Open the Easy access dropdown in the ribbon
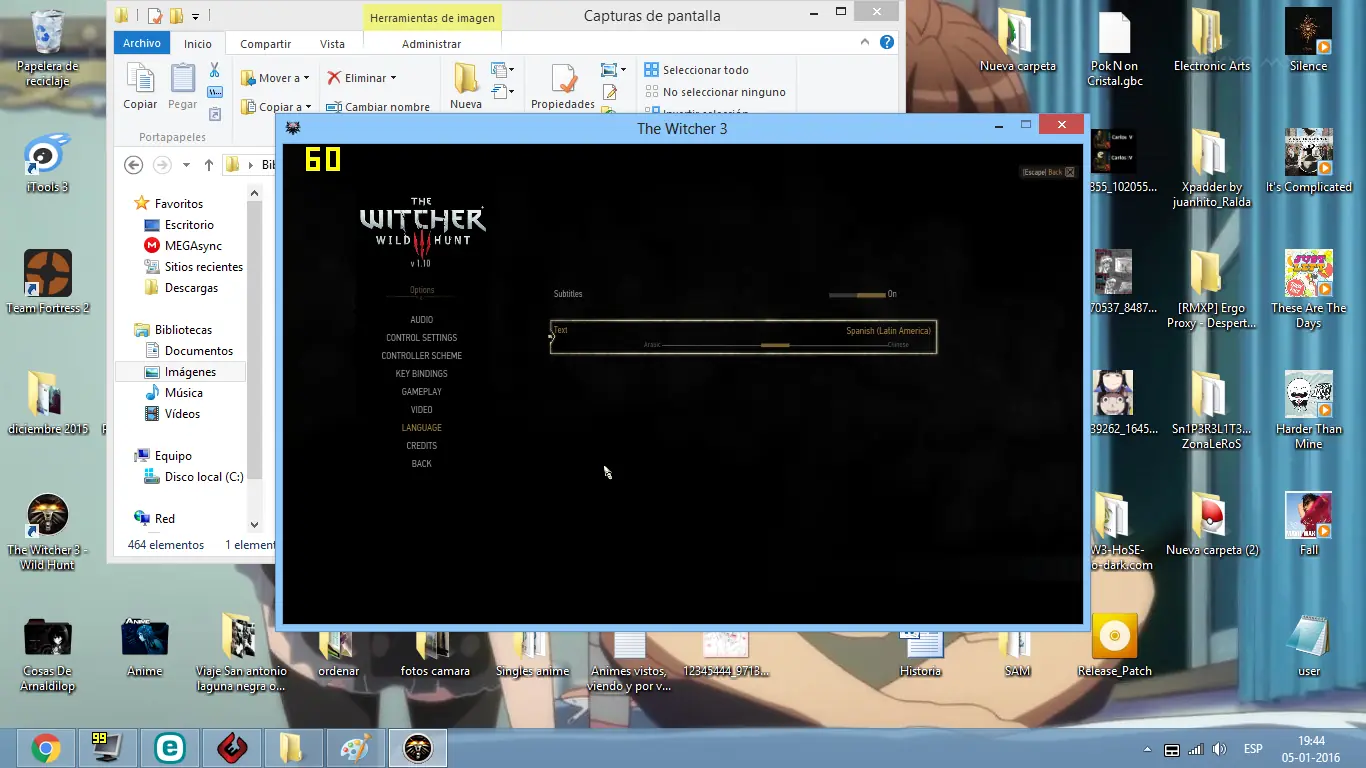The height and width of the screenshot is (768, 1366). tap(503, 92)
